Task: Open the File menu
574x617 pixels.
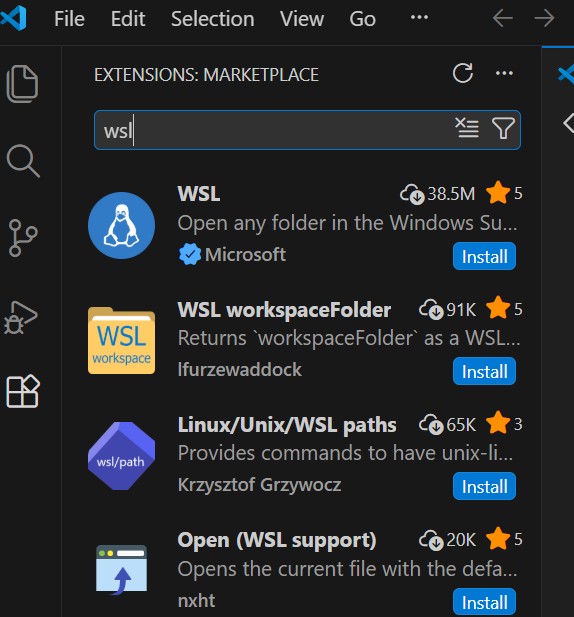Action: coord(69,19)
